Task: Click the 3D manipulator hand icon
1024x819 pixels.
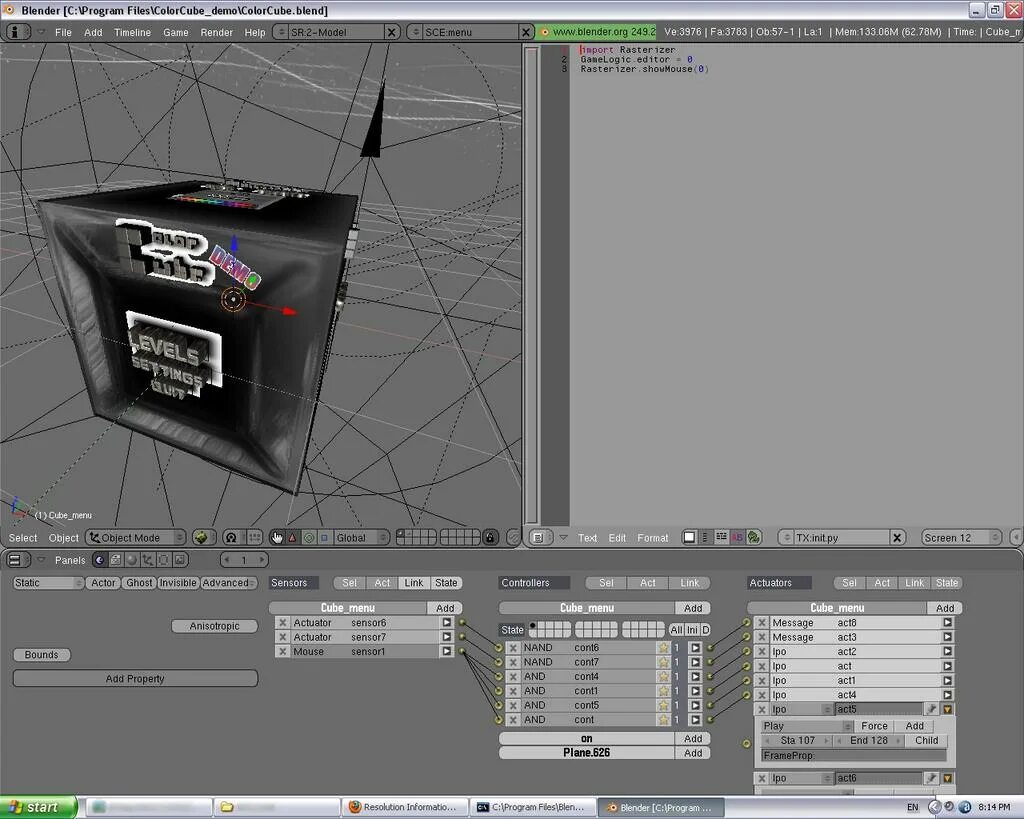Action: [277, 538]
